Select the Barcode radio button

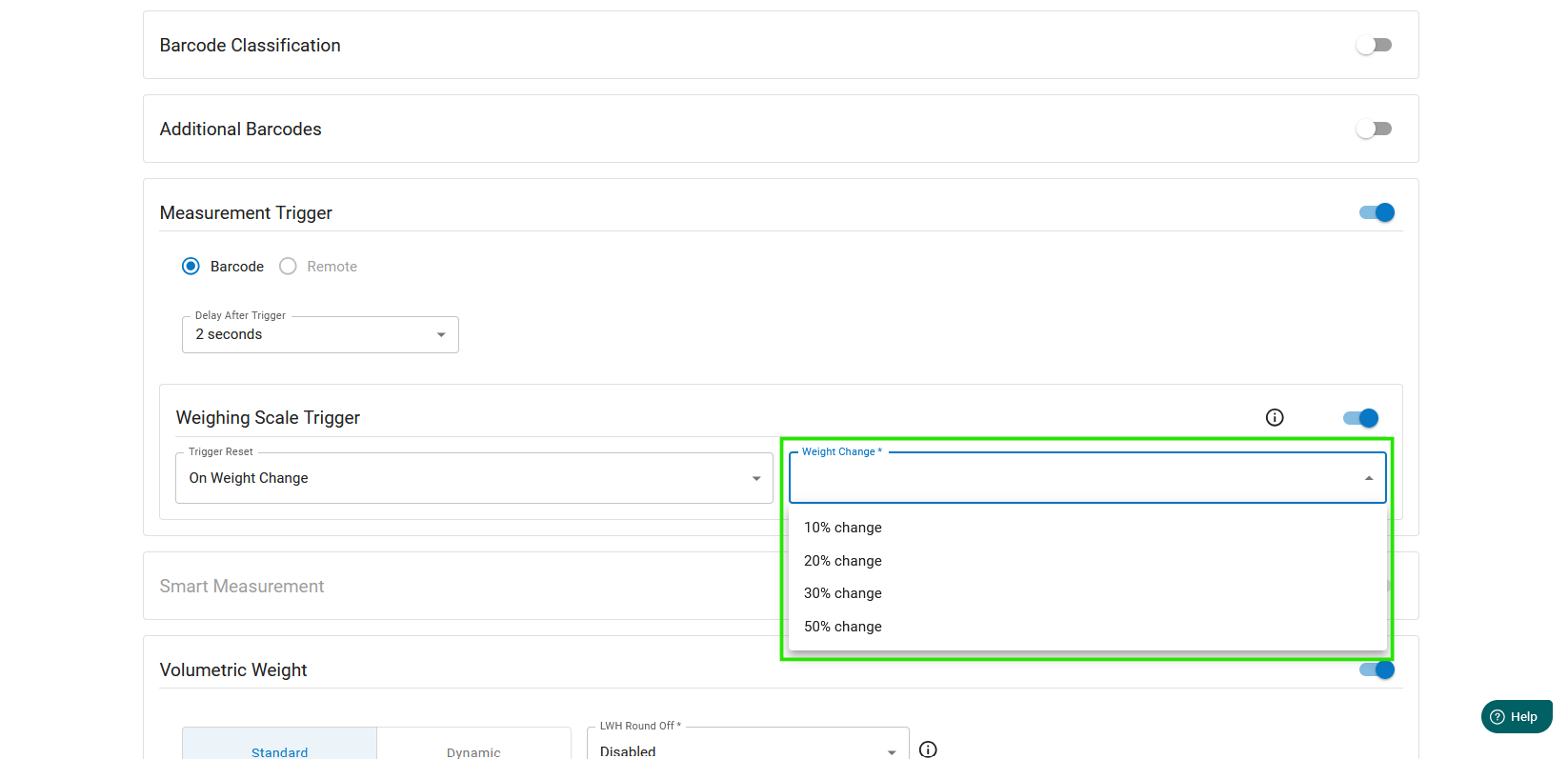pos(191,267)
